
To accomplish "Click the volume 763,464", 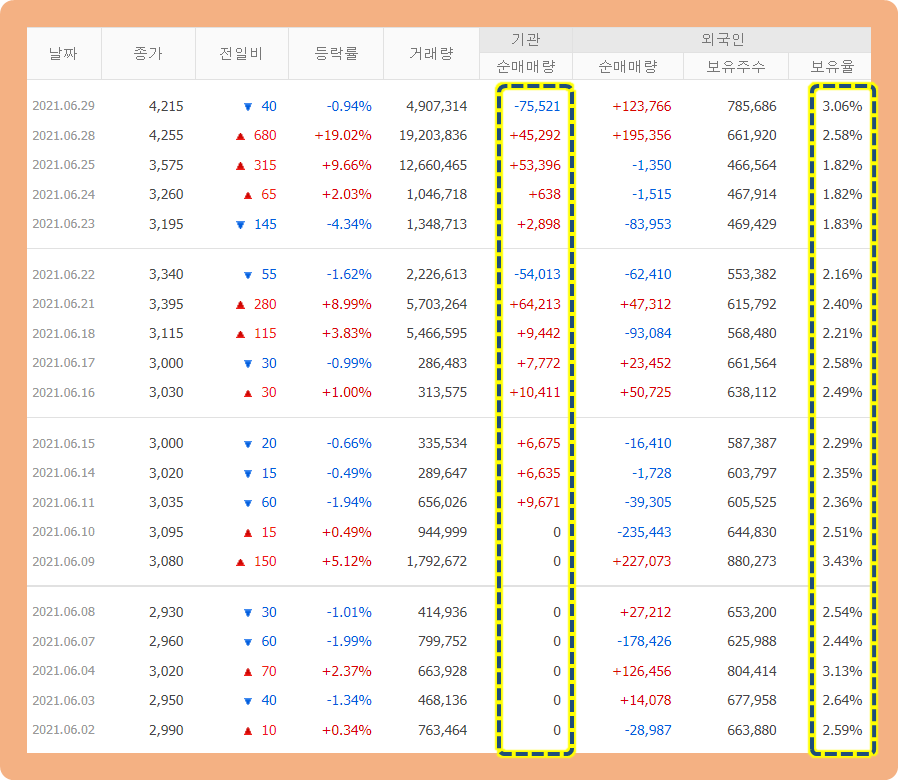I will point(442,730).
